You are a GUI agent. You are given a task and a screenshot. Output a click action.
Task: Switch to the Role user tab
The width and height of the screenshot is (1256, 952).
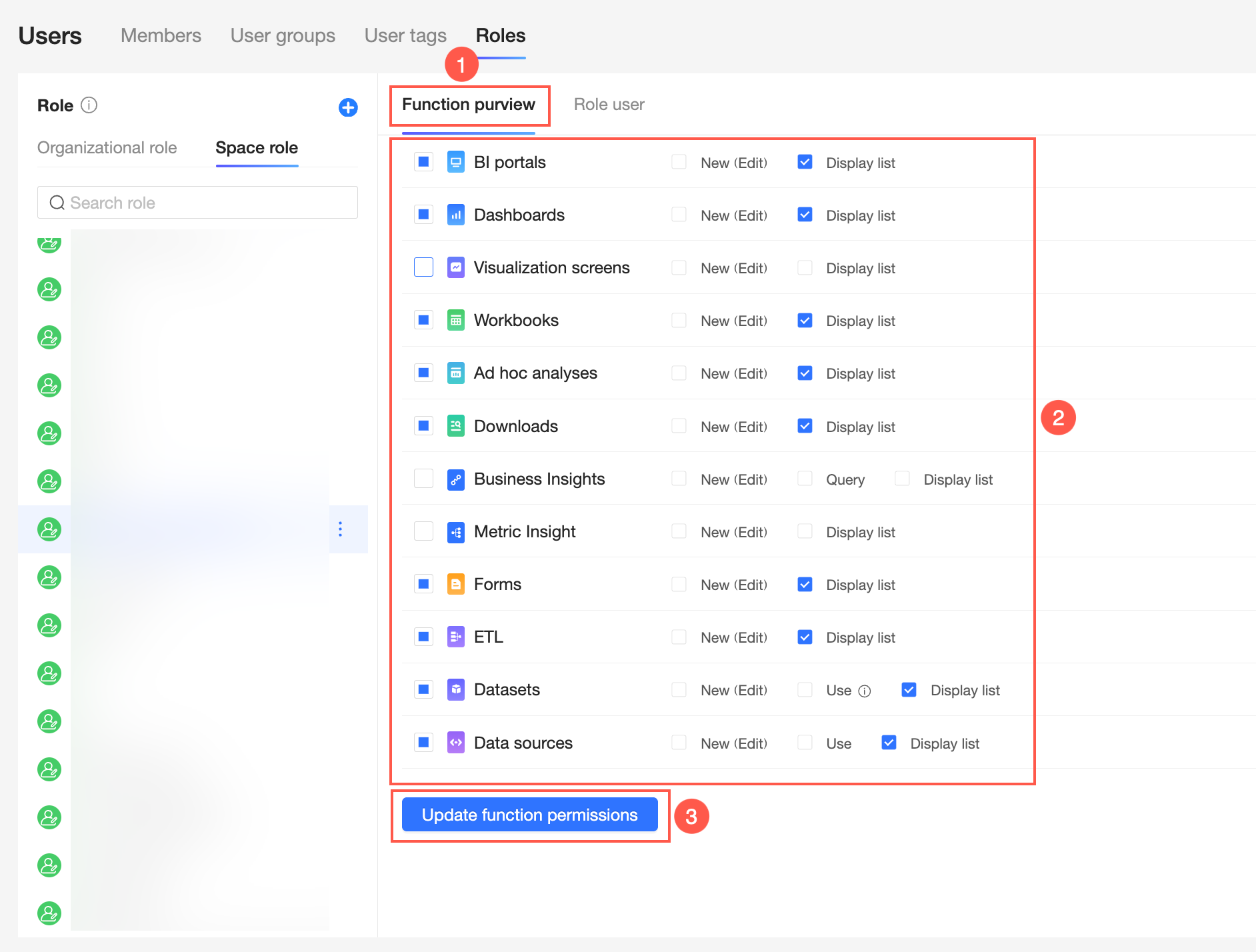pos(609,105)
